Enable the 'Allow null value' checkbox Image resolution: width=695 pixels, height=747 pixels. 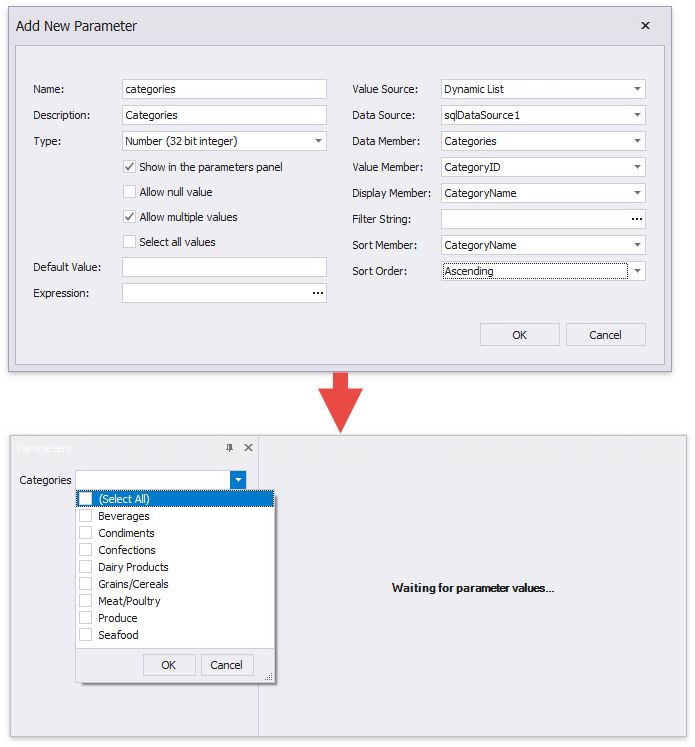[130, 192]
